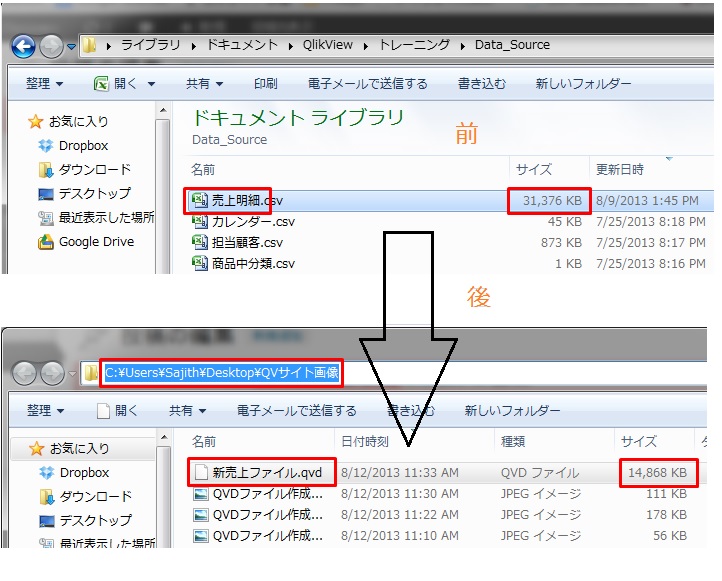Select トレーニング breadcrumb segment
Image resolution: width=722 pixels, height=581 pixels.
pos(414,45)
